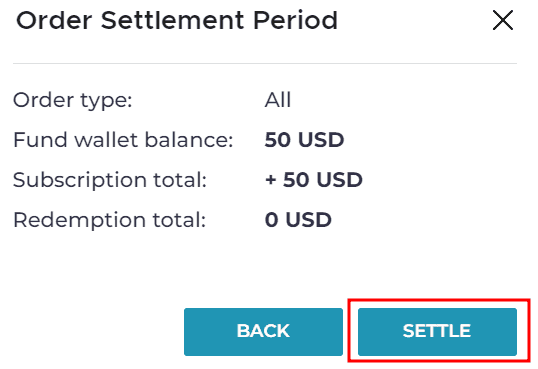The image size is (538, 369).
Task: Select the All order type value
Action: click(x=278, y=100)
